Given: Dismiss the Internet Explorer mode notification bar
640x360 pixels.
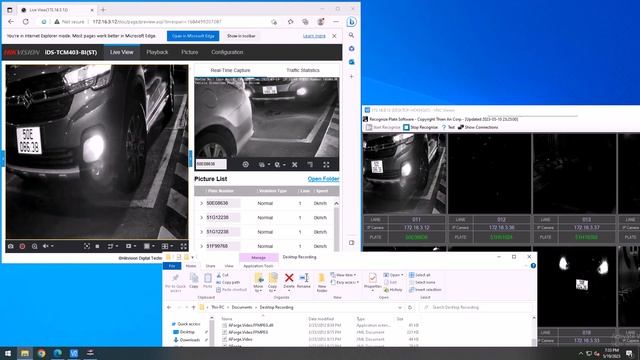Looking at the screenshot, I should [x=334, y=36].
